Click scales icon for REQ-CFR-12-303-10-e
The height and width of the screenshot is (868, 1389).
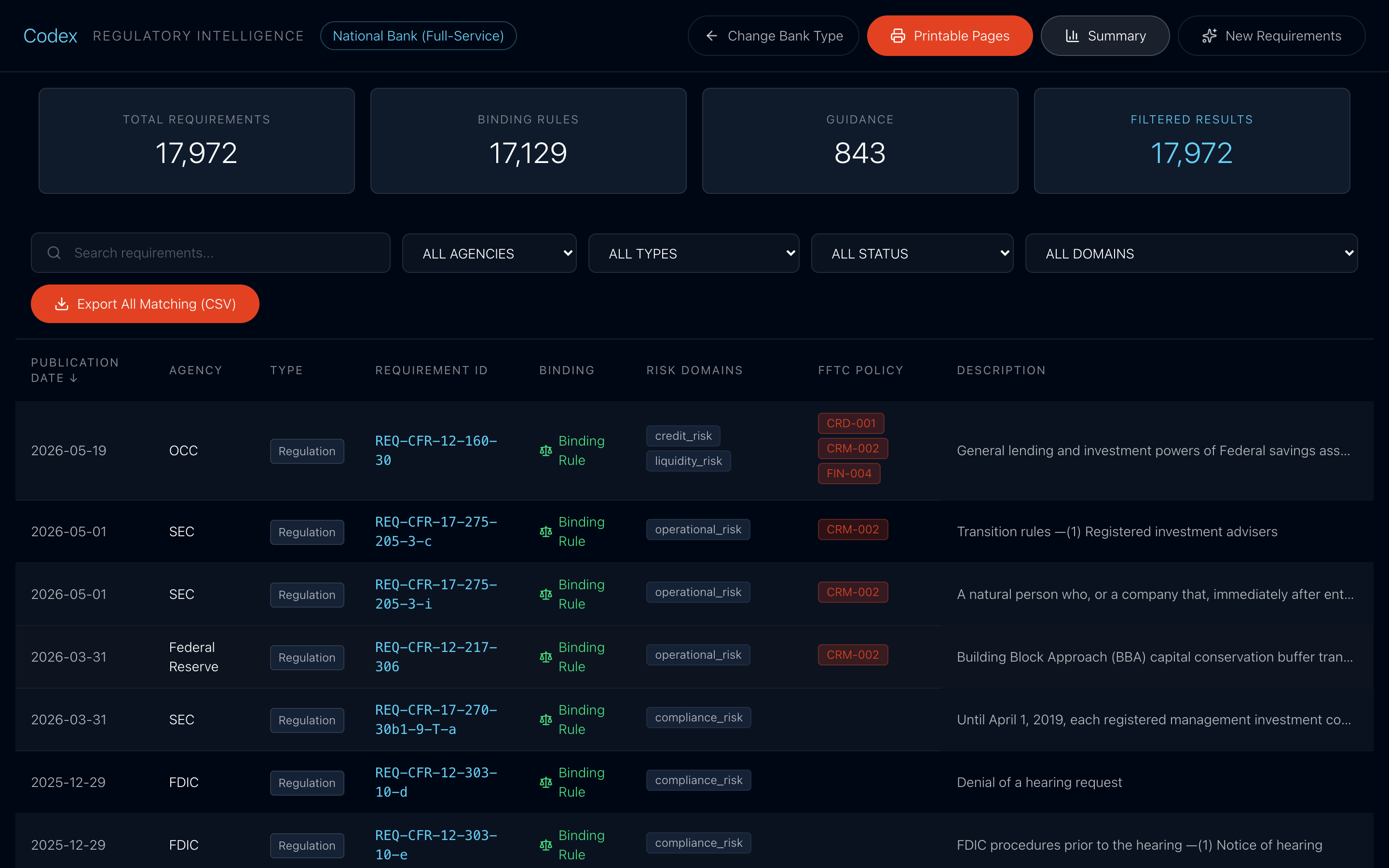tap(546, 845)
